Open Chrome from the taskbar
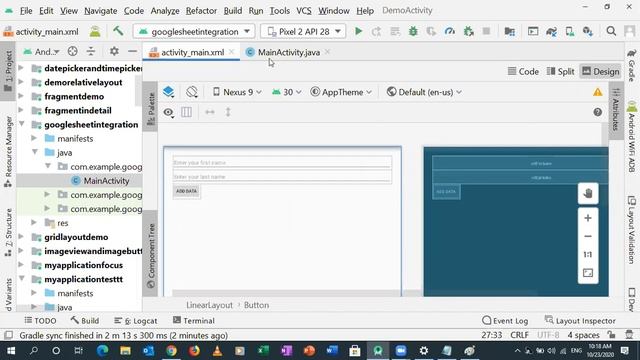This screenshot has width=640, height=360. (171, 351)
